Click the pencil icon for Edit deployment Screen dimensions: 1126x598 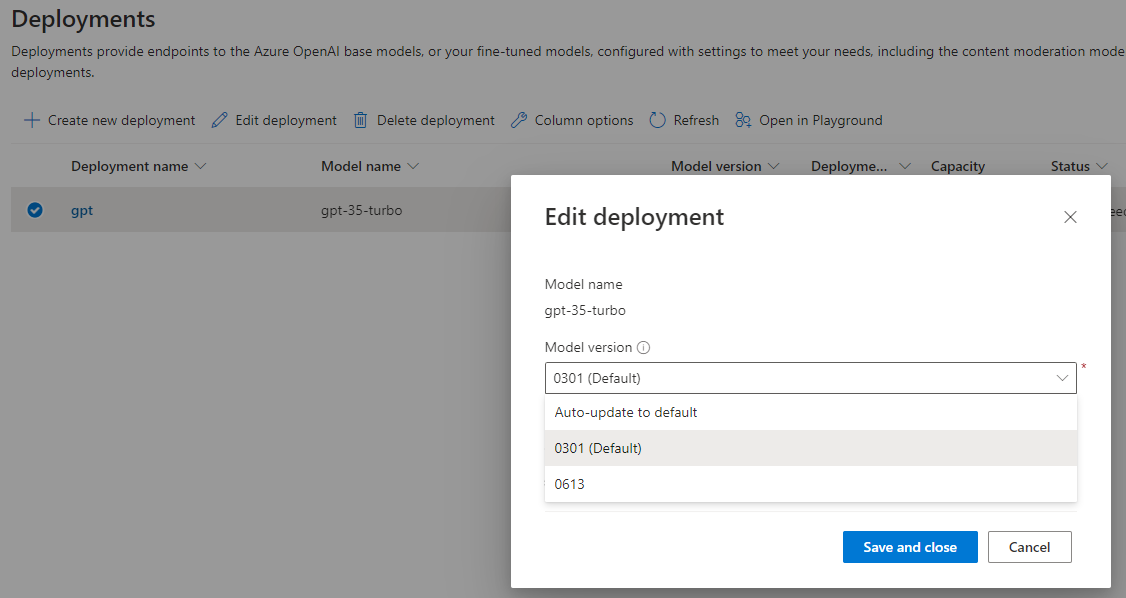point(219,120)
